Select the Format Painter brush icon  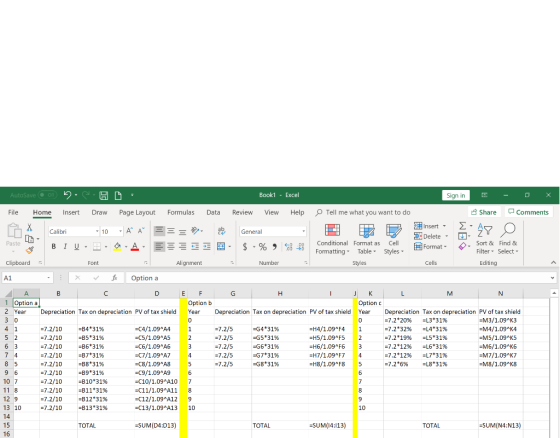(x=30, y=250)
